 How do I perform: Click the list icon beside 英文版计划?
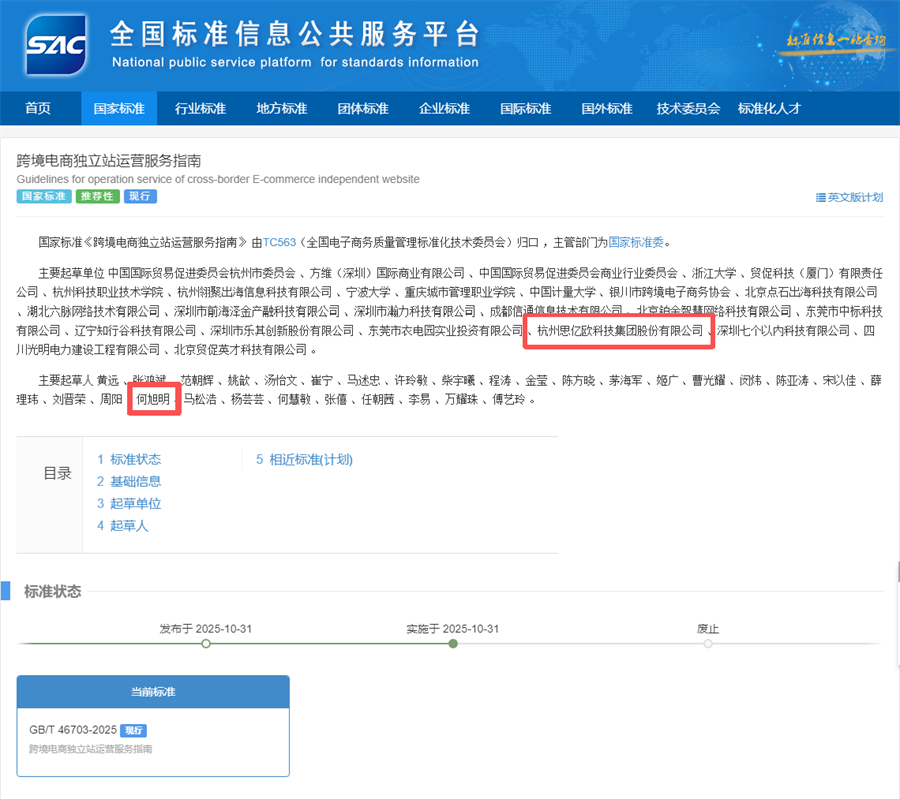click(x=821, y=197)
